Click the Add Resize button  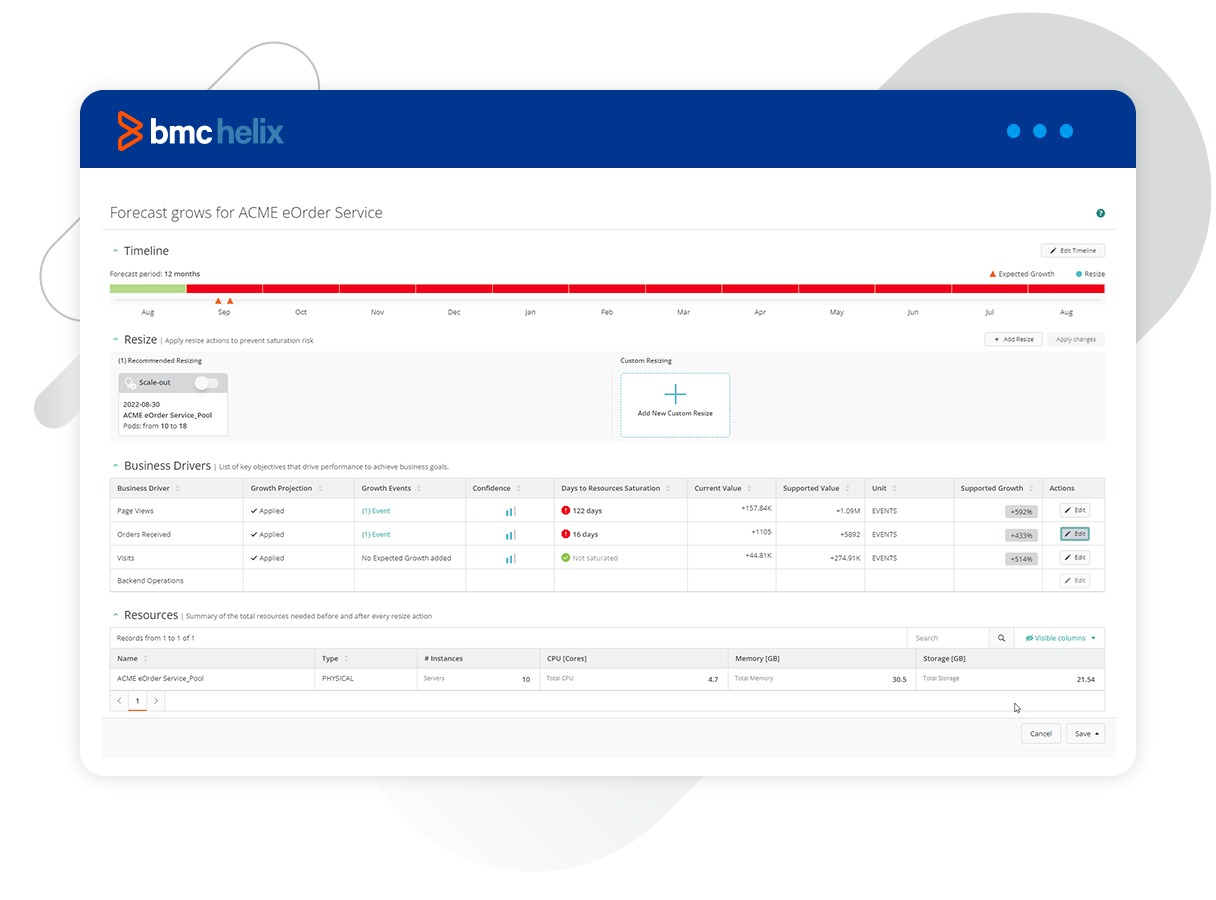pos(1014,339)
